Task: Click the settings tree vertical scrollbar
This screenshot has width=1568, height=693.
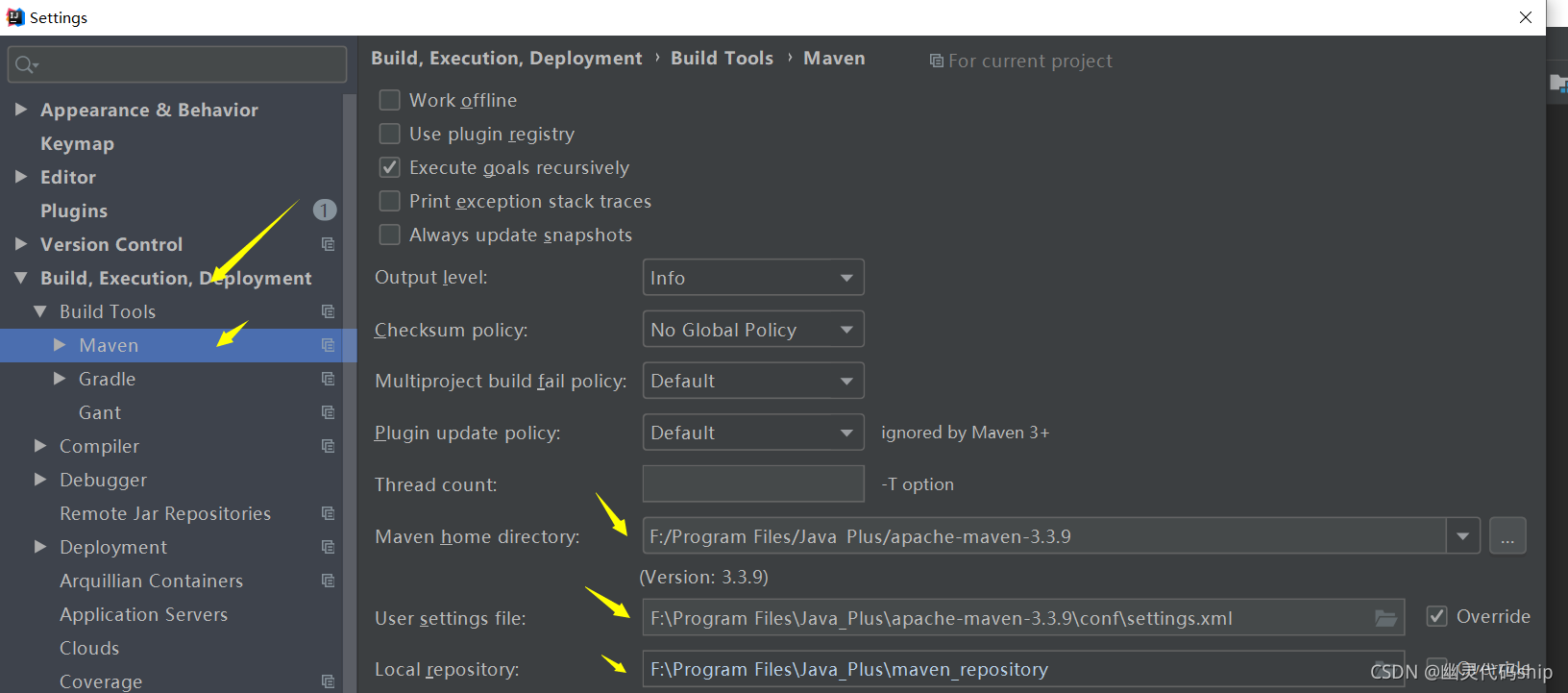Action: point(350,393)
